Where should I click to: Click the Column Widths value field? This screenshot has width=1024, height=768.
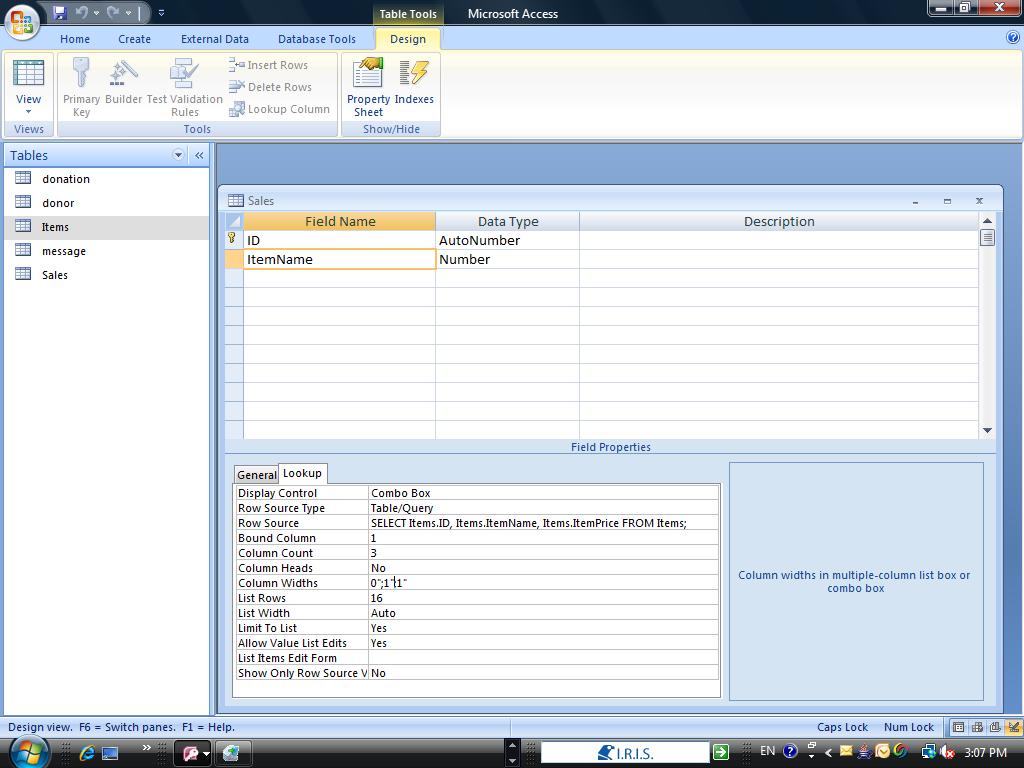[x=543, y=583]
